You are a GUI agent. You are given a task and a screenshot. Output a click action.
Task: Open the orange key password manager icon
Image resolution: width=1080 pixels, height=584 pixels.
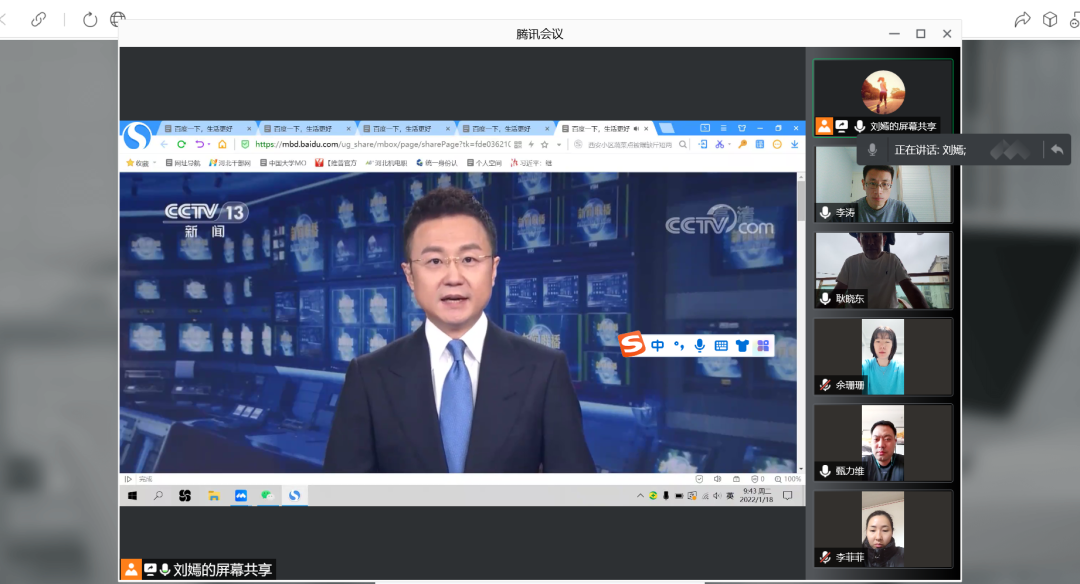tap(742, 145)
